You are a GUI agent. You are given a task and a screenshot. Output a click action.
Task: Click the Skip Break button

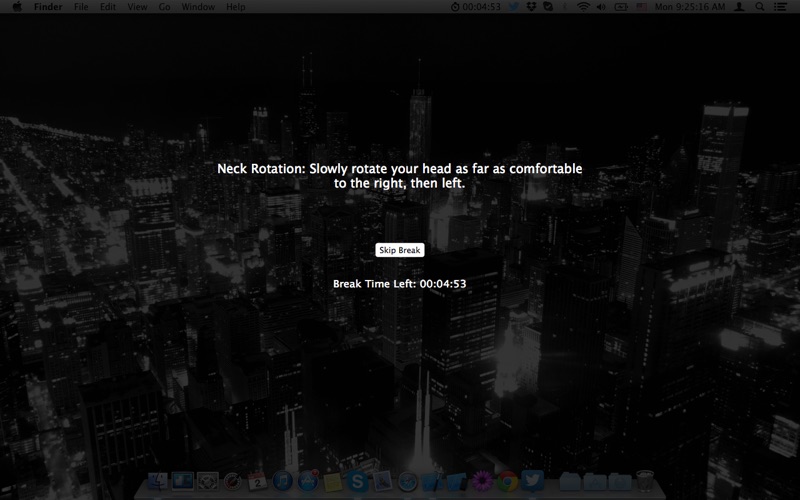coord(399,250)
